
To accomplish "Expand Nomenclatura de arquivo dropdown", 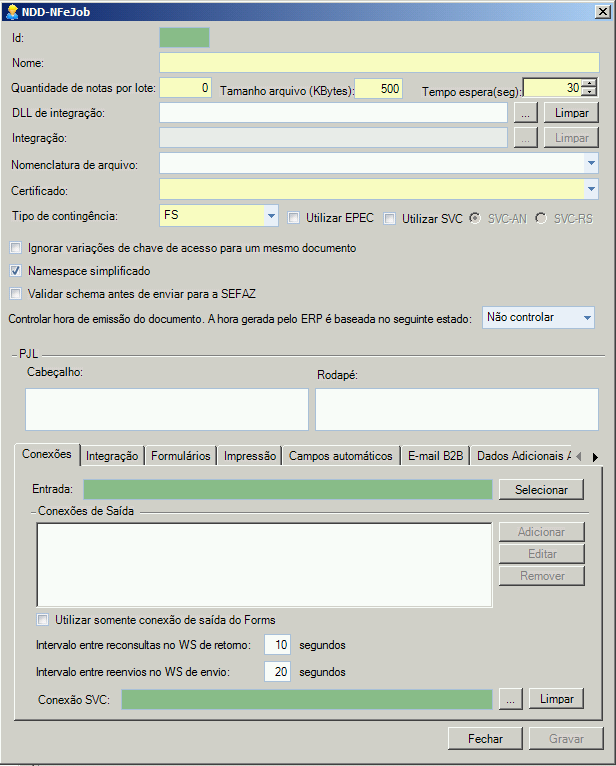I will [591, 163].
